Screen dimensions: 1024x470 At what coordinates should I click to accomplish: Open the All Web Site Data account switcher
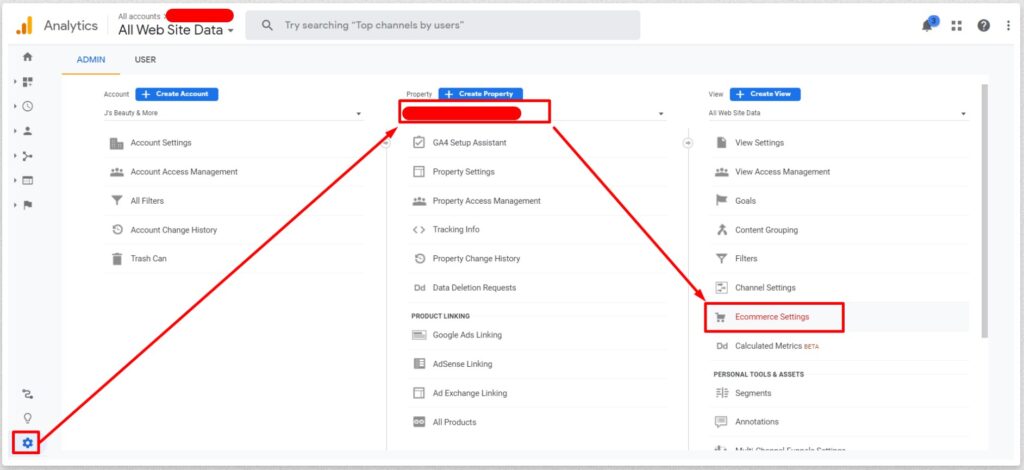(x=176, y=30)
